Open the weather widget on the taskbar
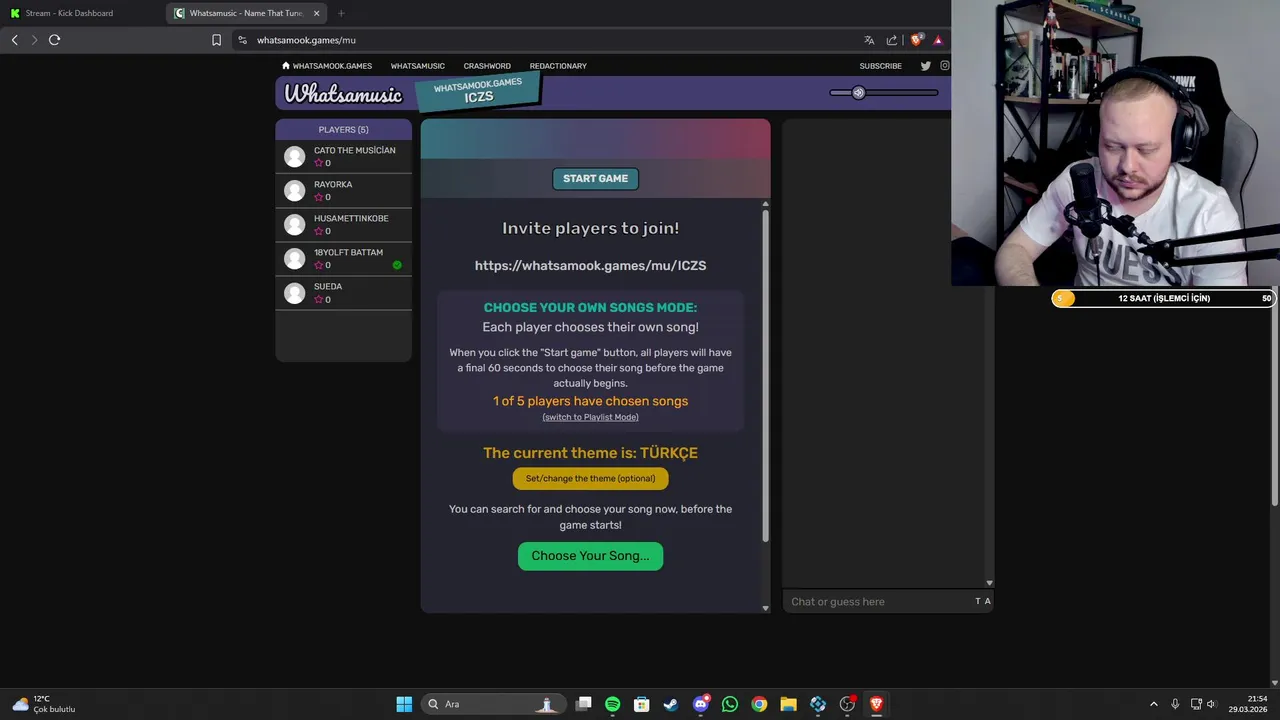This screenshot has width=1280, height=720. (x=43, y=704)
